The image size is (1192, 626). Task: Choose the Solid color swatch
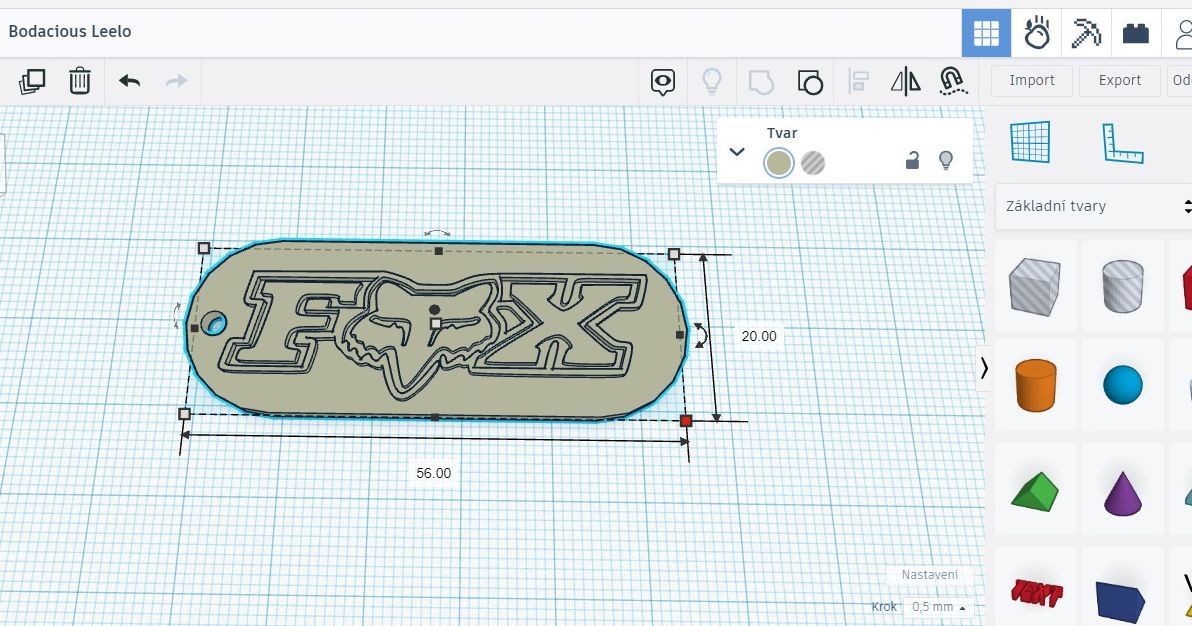(778, 163)
